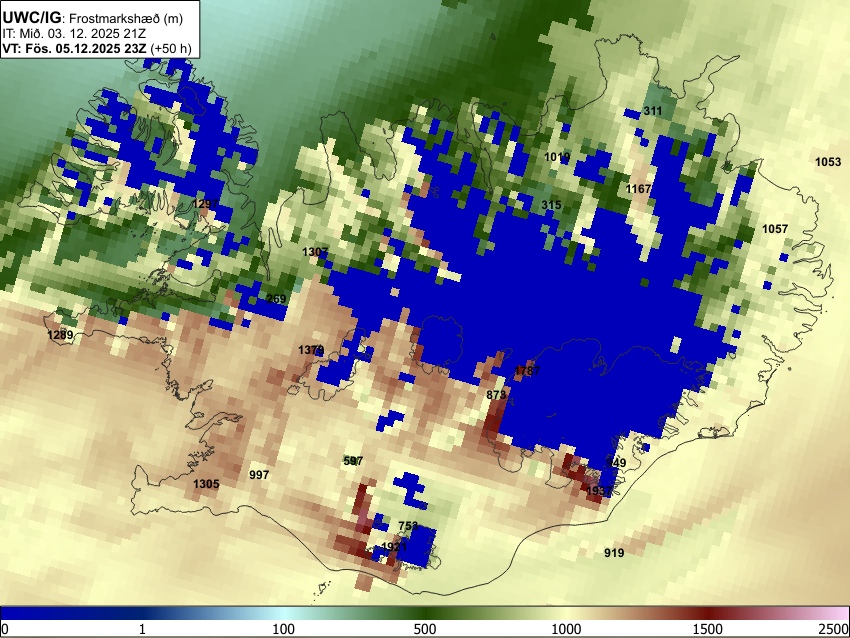Click the legend label 1000
The image size is (850, 638).
566,629
